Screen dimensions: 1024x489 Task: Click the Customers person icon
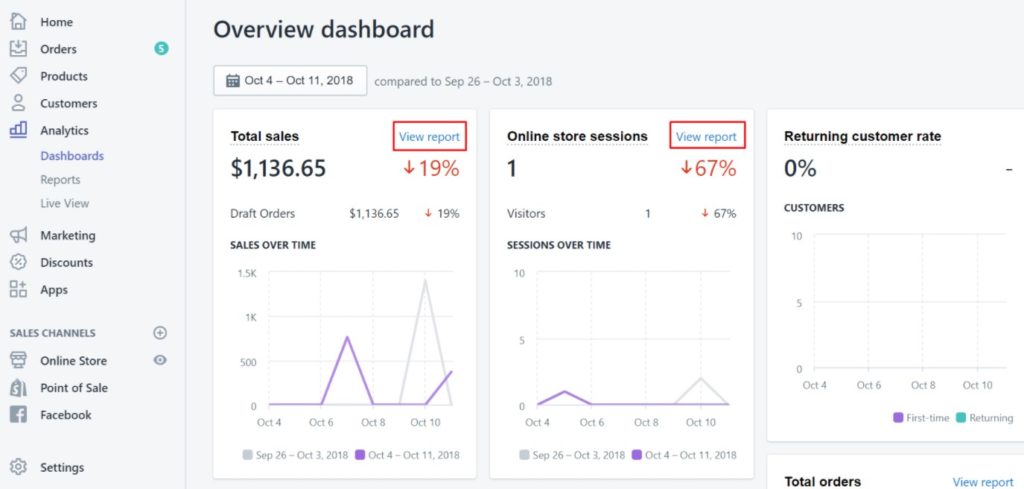(18, 103)
